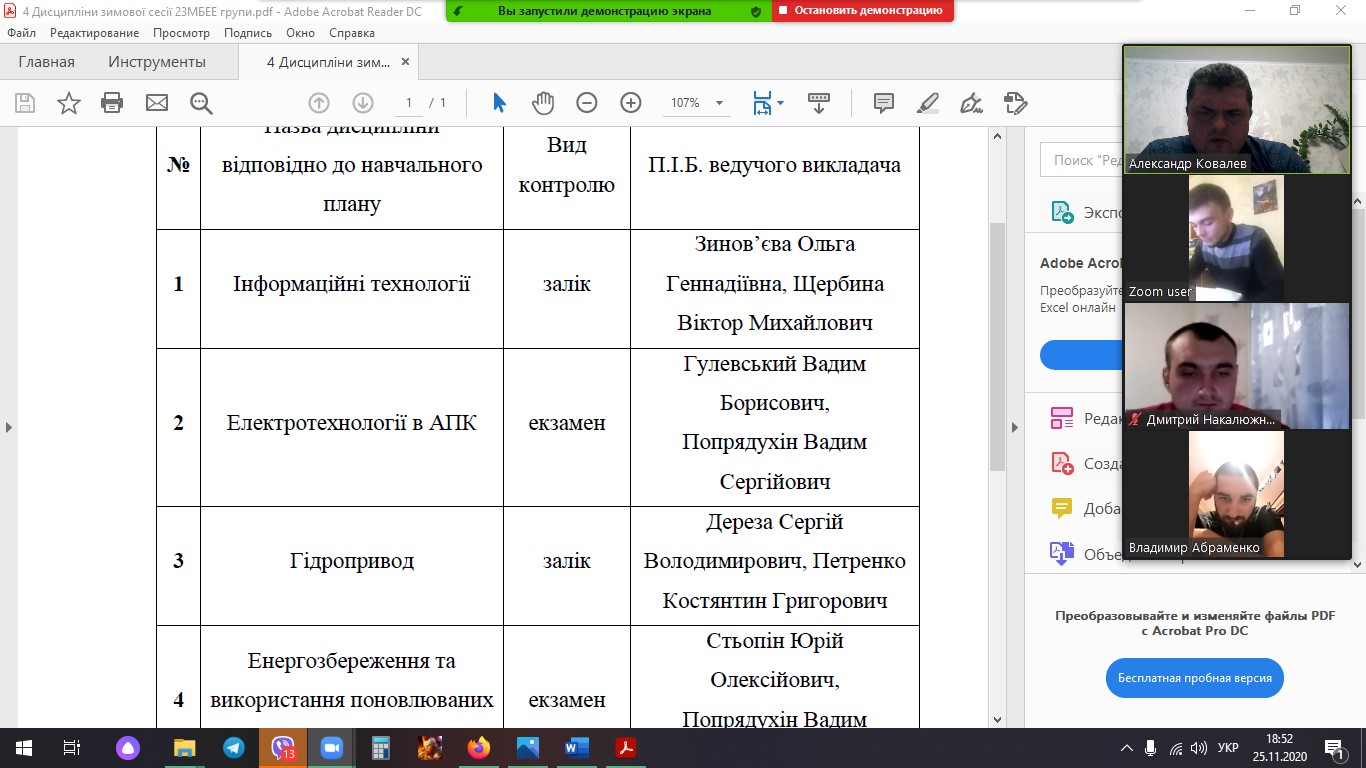Image resolution: width=1366 pixels, height=768 pixels.
Task: Add a comment sticky note
Action: point(883,103)
